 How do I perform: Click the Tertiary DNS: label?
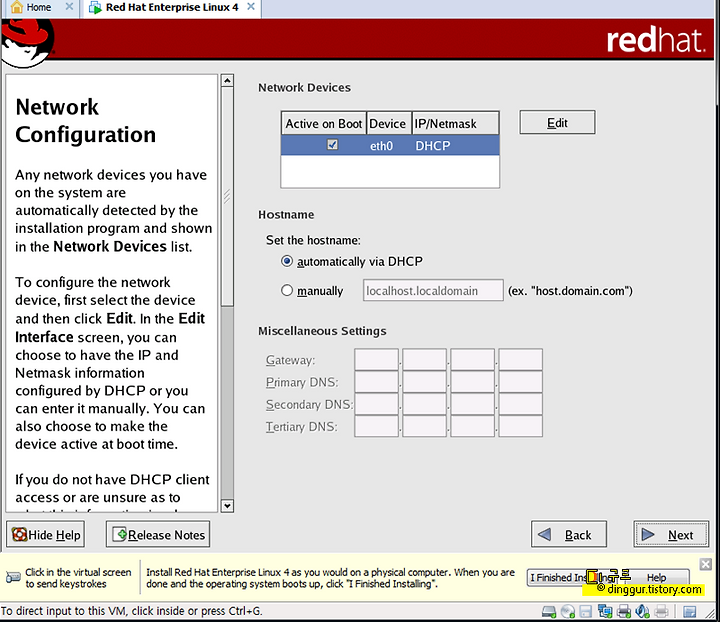click(x=301, y=426)
